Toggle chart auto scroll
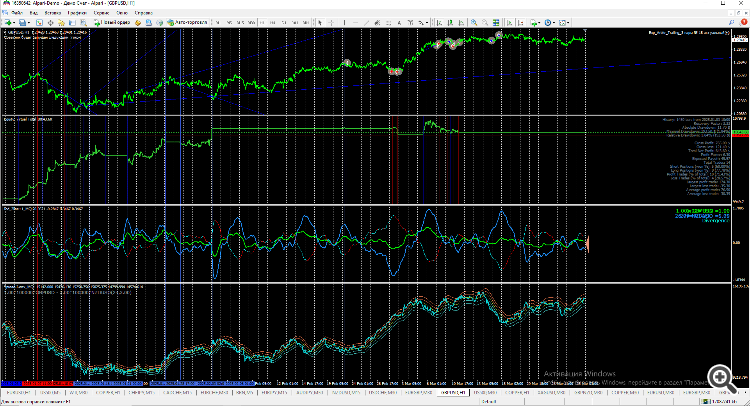The width and height of the screenshot is (750, 406). click(x=510, y=22)
